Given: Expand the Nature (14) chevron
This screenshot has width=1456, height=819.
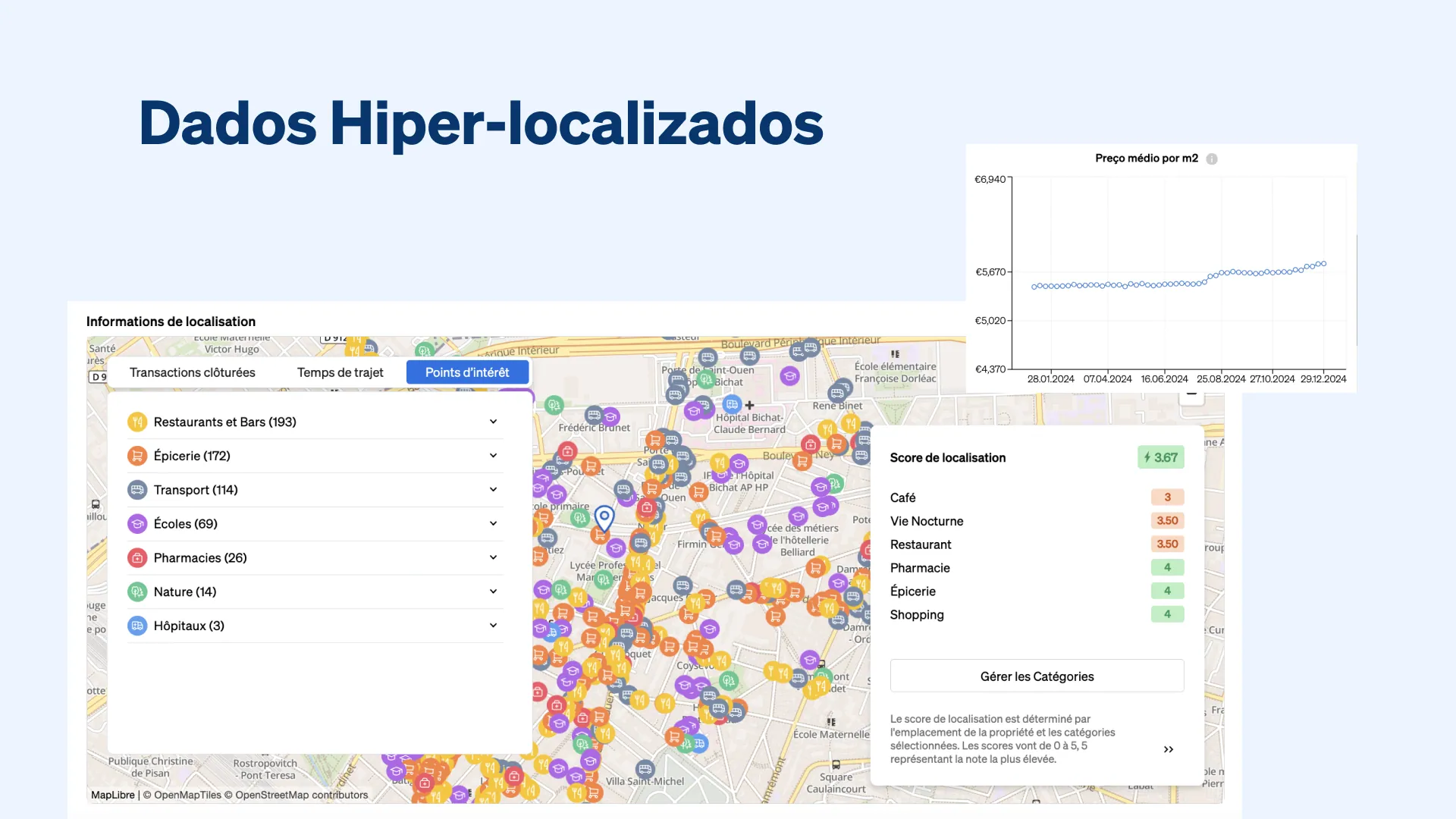Looking at the screenshot, I should (493, 591).
